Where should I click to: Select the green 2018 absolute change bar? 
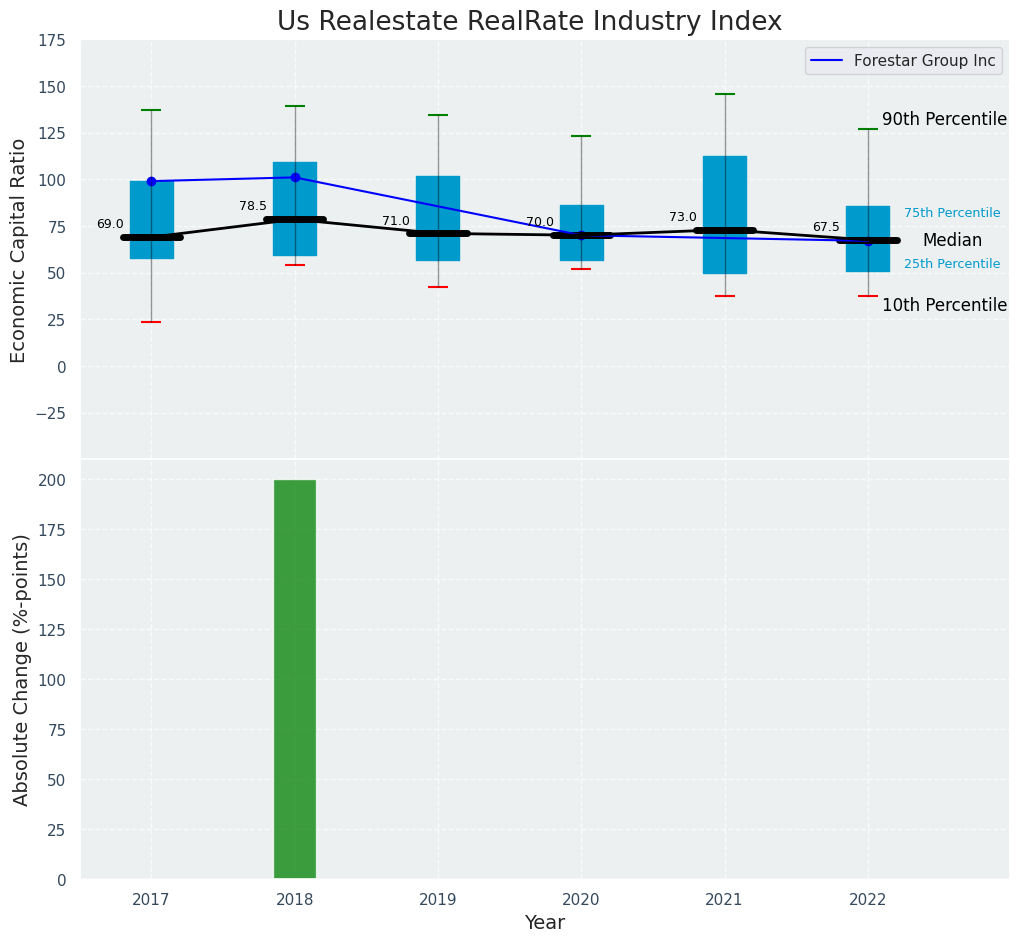pyautogui.click(x=295, y=679)
